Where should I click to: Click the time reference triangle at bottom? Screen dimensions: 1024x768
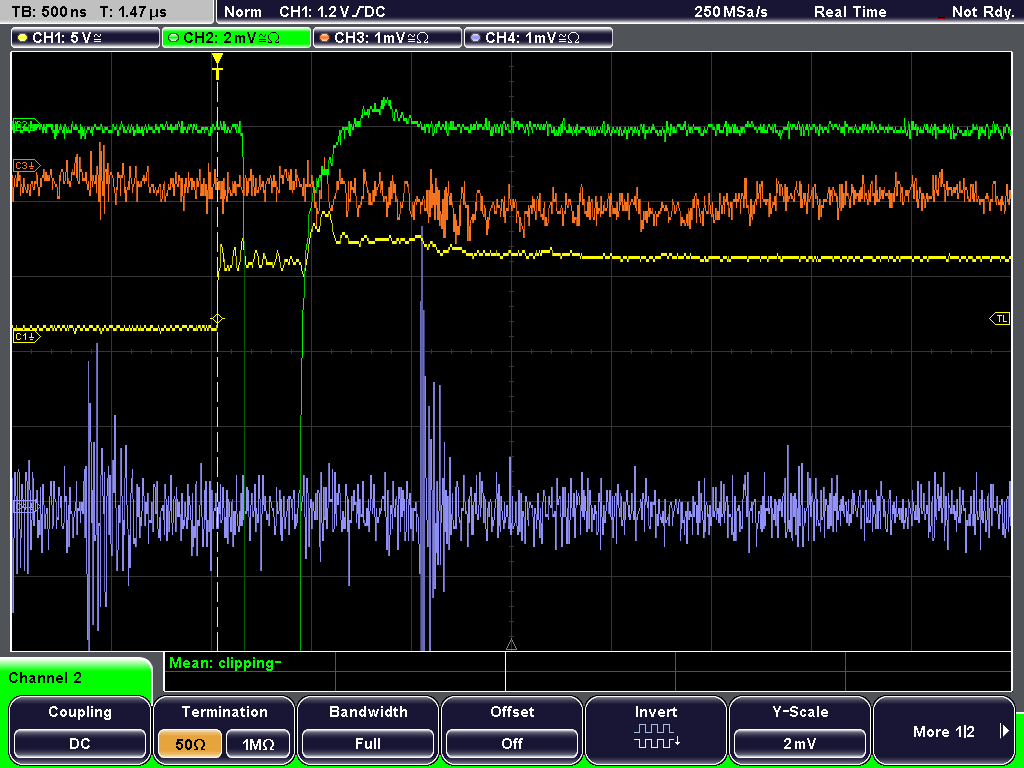511,645
